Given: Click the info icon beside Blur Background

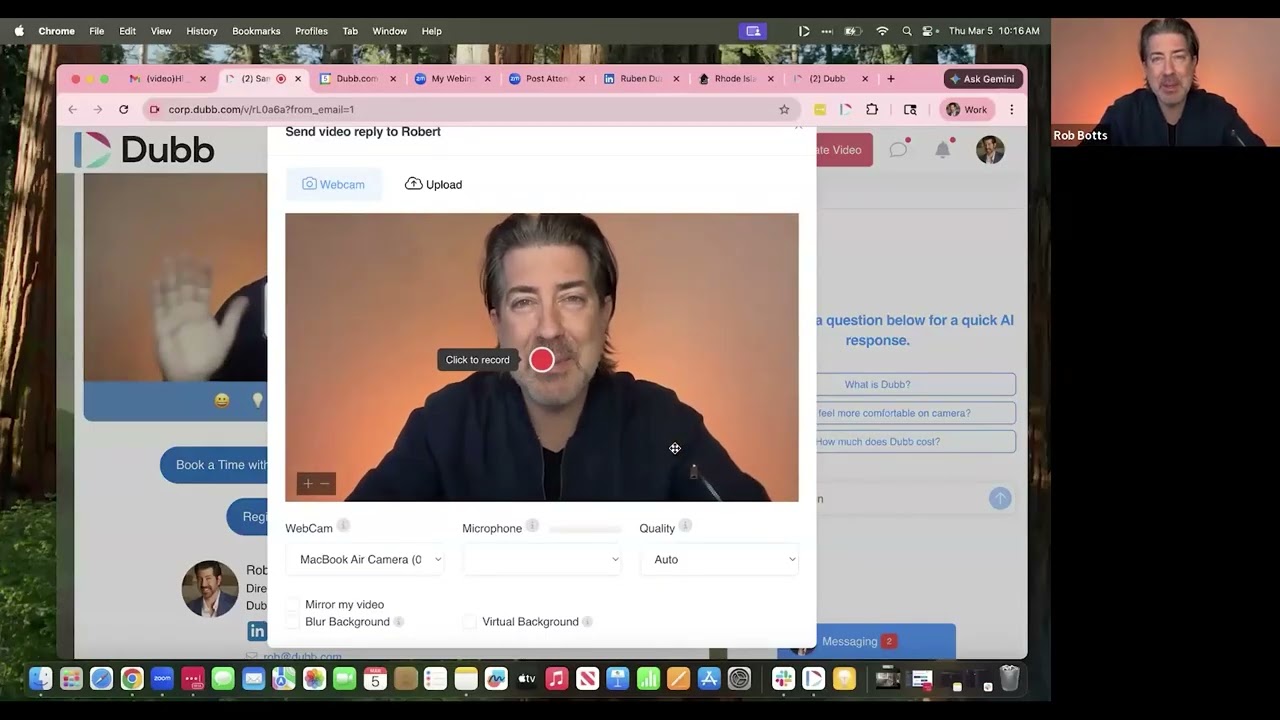Looking at the screenshot, I should pos(398,622).
